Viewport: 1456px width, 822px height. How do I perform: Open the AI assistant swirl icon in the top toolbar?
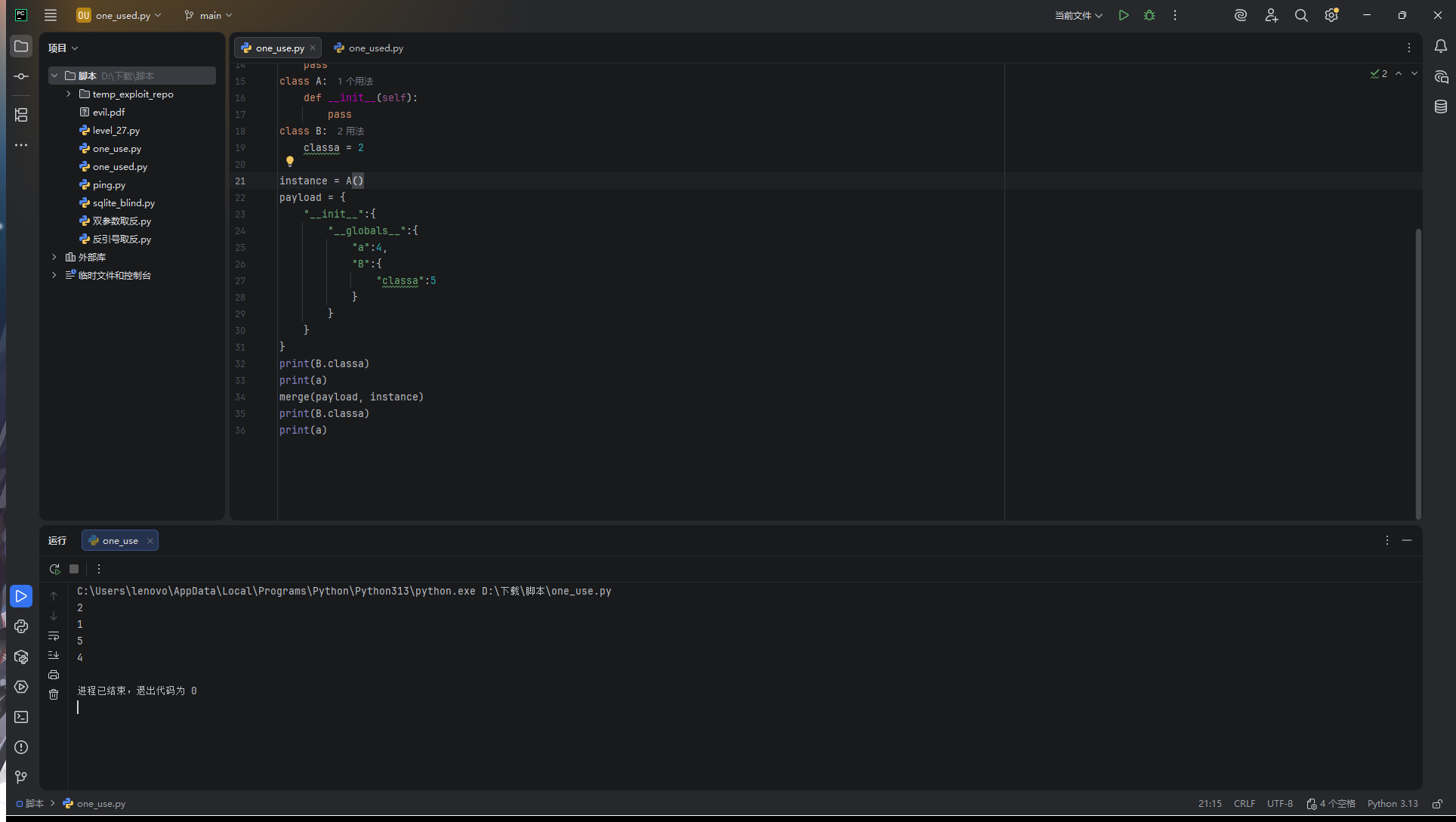click(1240, 15)
